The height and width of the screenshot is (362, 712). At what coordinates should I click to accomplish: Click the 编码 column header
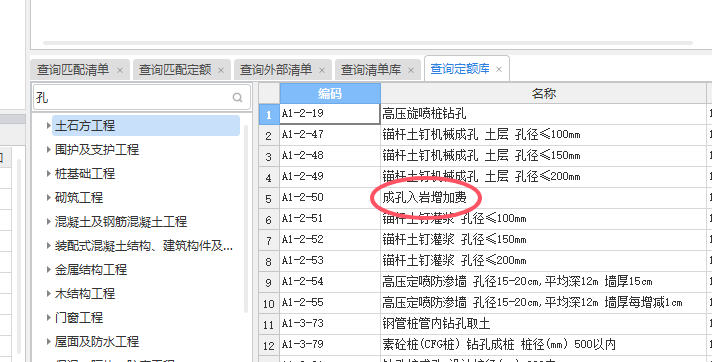pos(330,94)
